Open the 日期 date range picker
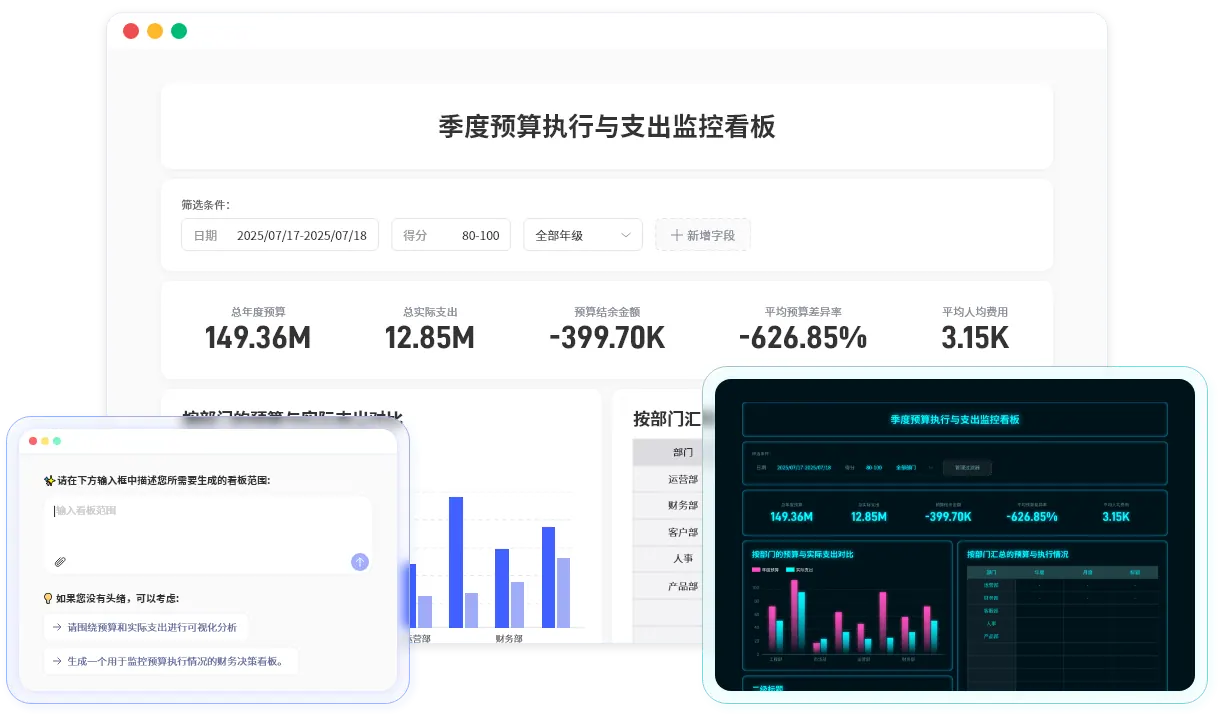Screen dimensions: 1220x716 pos(280,235)
